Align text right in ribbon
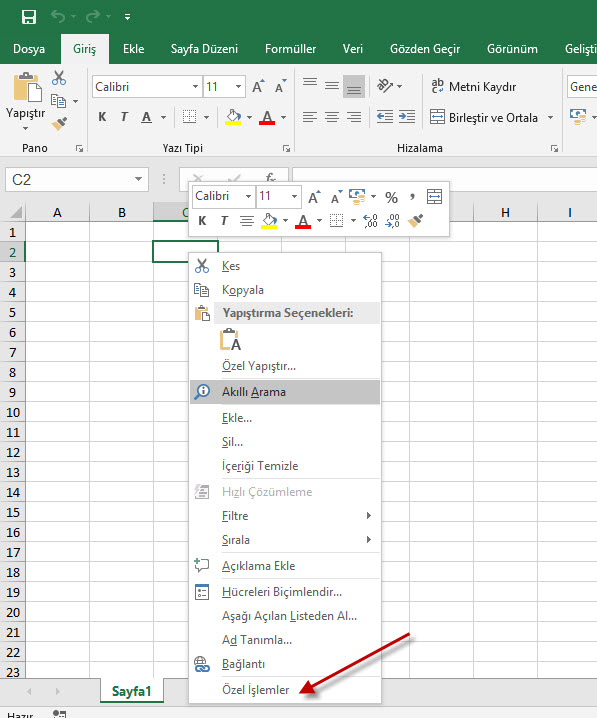This screenshot has width=597, height=718. tap(354, 117)
